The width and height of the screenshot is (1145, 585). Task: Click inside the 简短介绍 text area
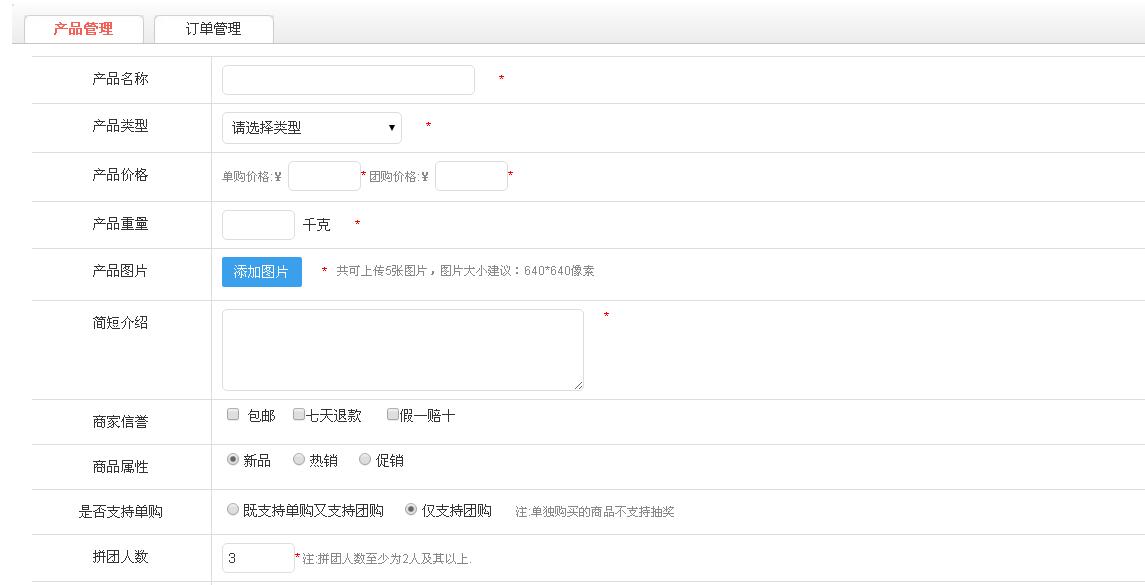click(x=402, y=349)
